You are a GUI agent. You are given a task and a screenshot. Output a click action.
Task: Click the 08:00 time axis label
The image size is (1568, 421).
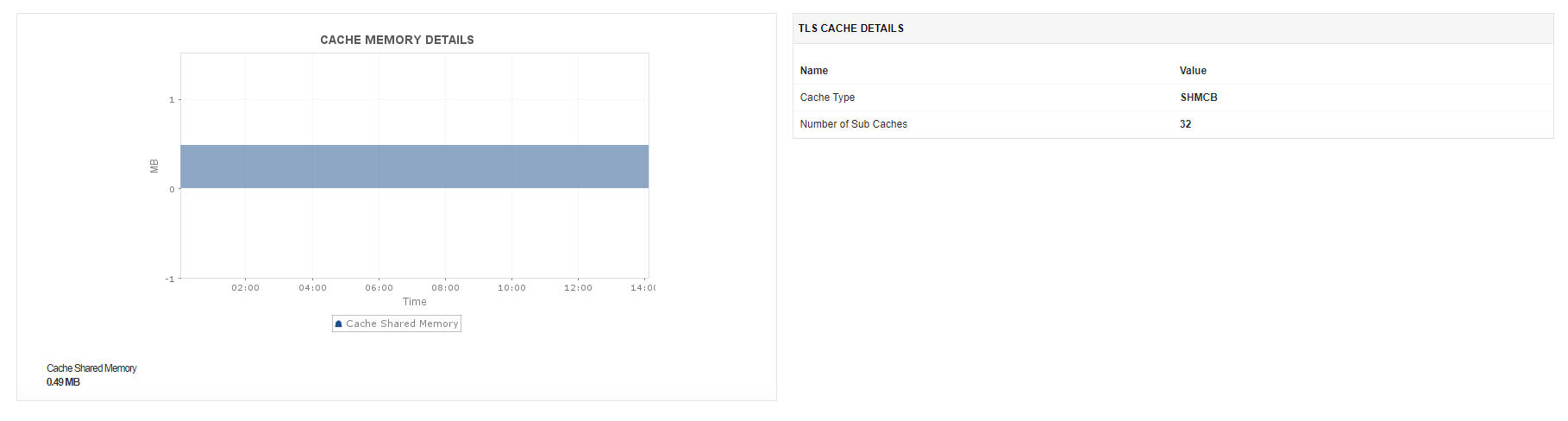445,288
